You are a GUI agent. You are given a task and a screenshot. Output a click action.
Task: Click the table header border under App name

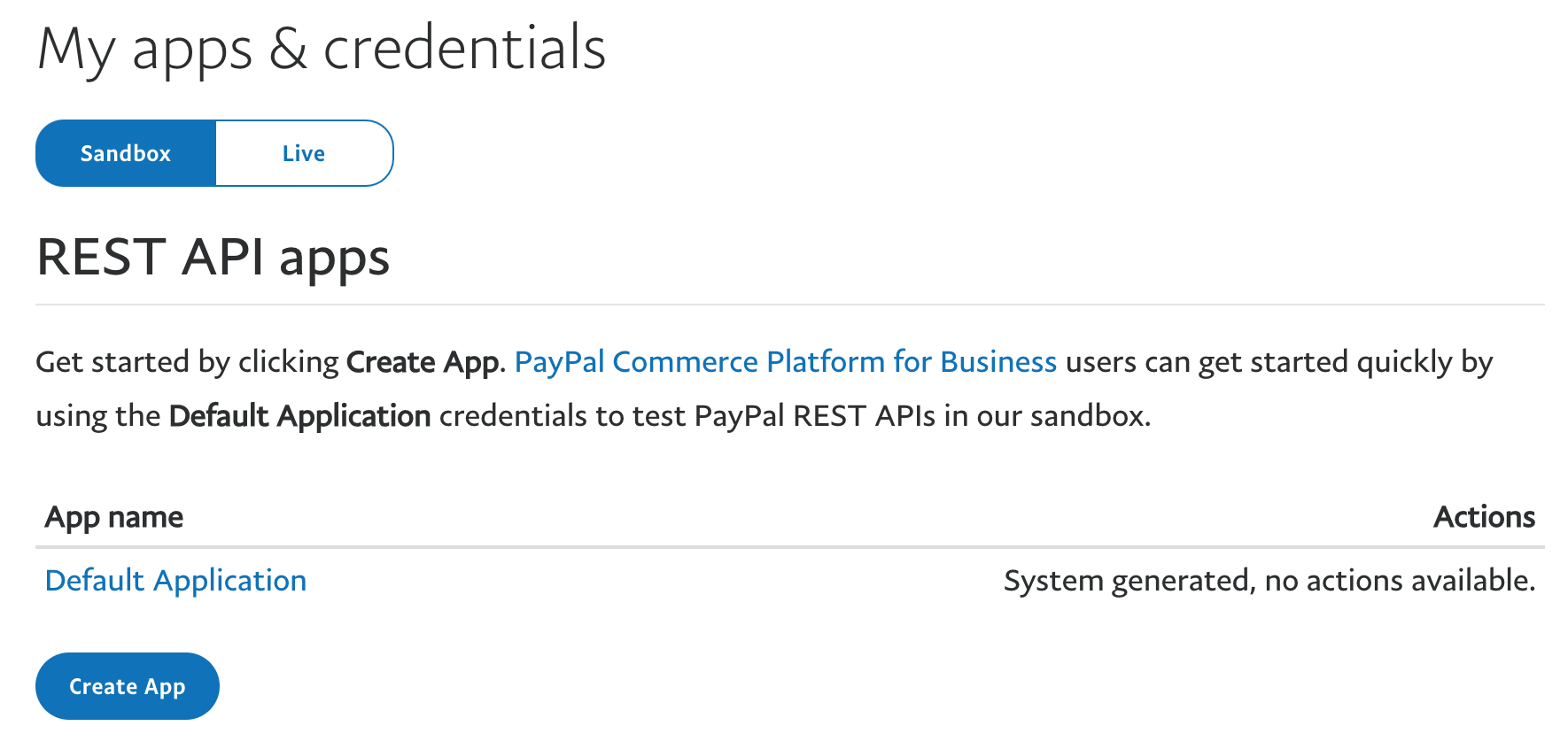(790, 547)
